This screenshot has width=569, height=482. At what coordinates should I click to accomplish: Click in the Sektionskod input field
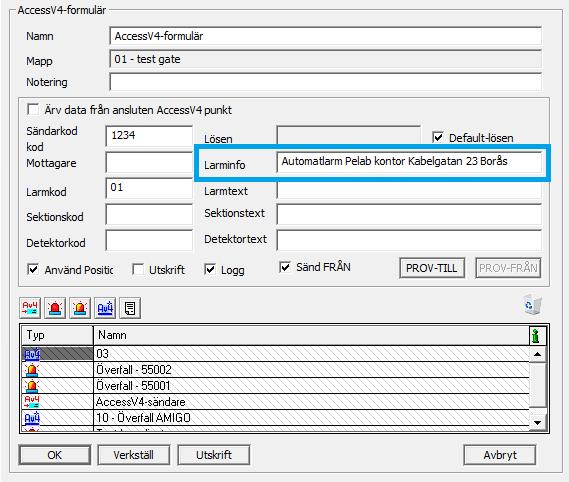coord(149,214)
